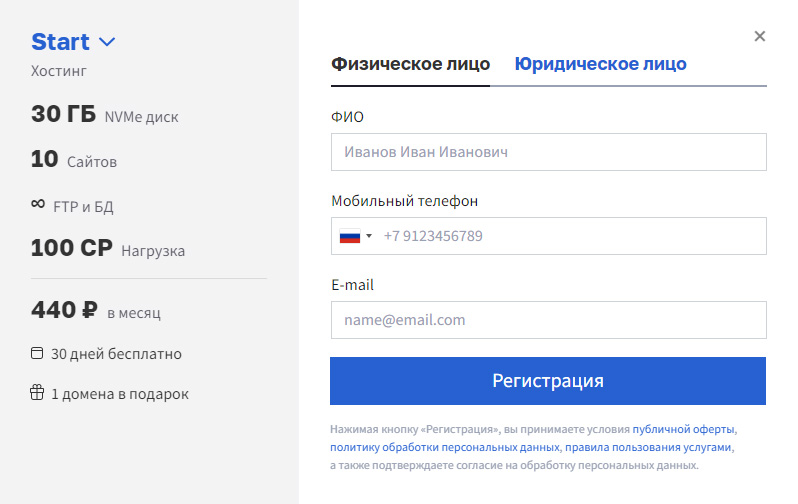Click the 30 ГБ NVMe диск text
Image resolution: width=798 pixels, height=504 pixels.
pyautogui.click(x=104, y=114)
